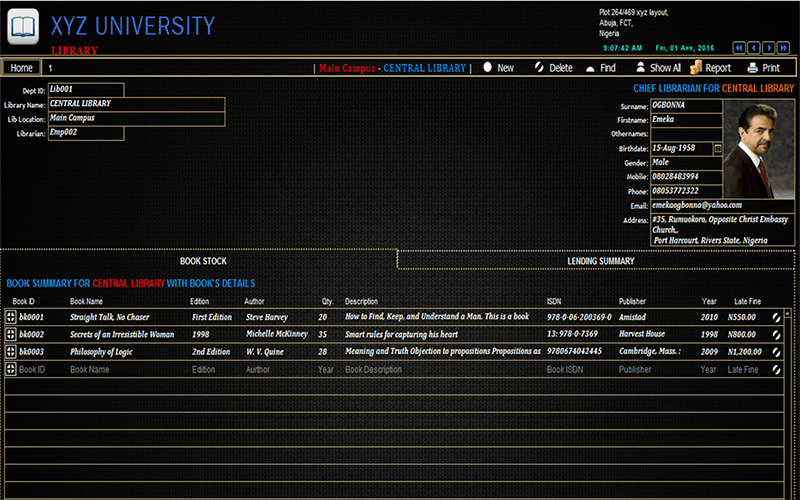Expand the bk0003 book row

pos(11,352)
